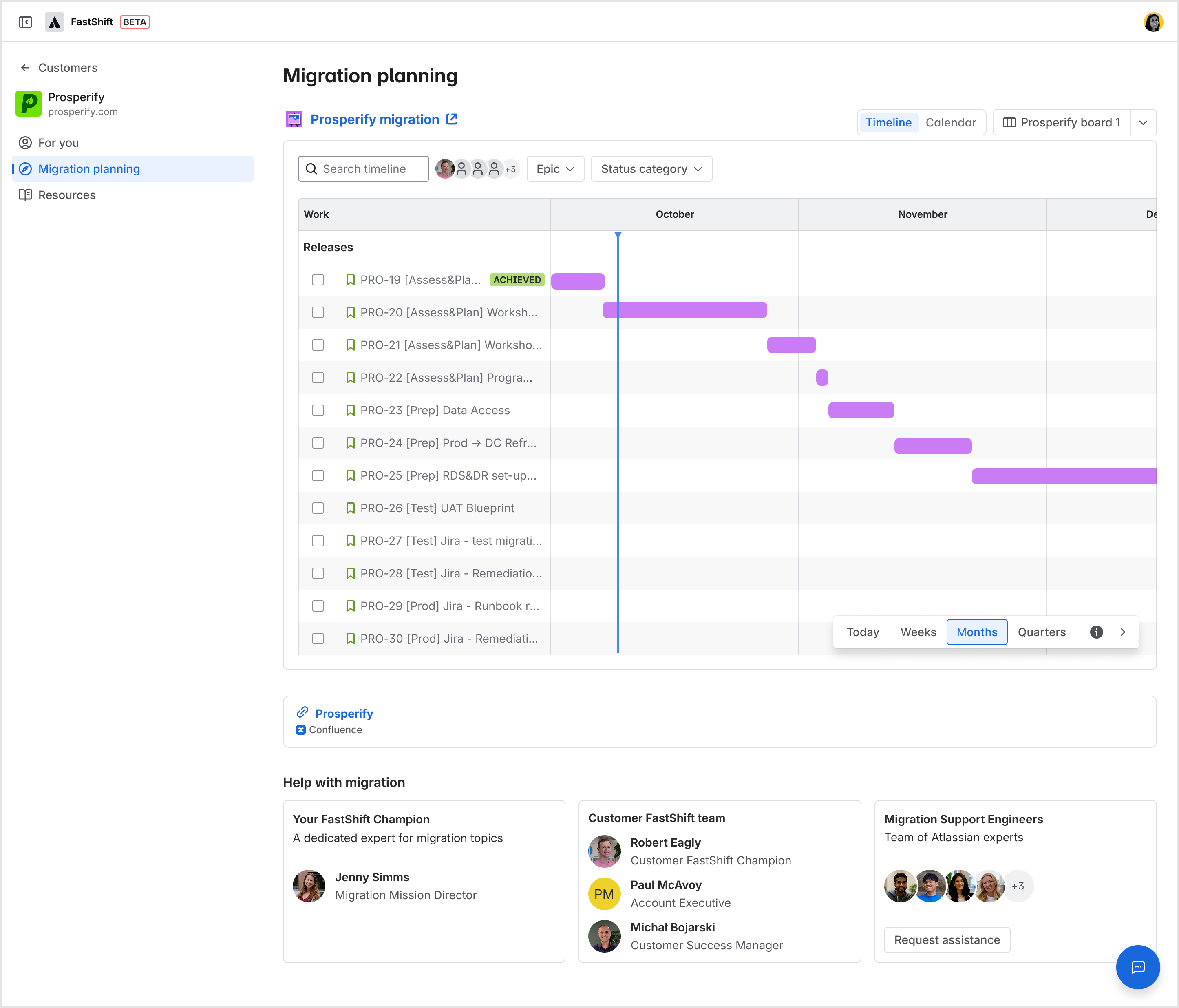Switch to the Calendar view tab
The image size is (1179, 1008).
point(951,122)
